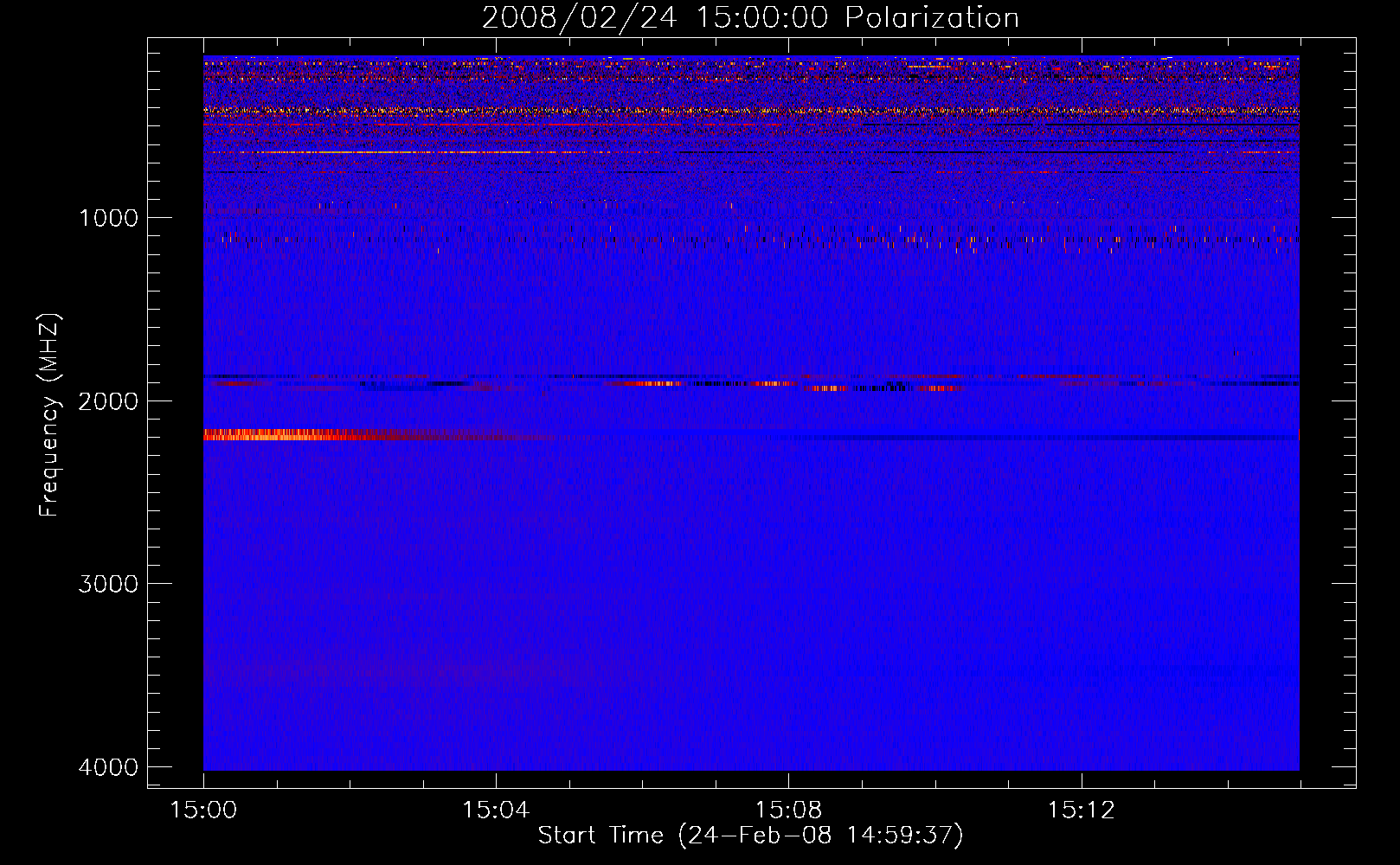Click the "2000" frequency tick label

[108, 401]
